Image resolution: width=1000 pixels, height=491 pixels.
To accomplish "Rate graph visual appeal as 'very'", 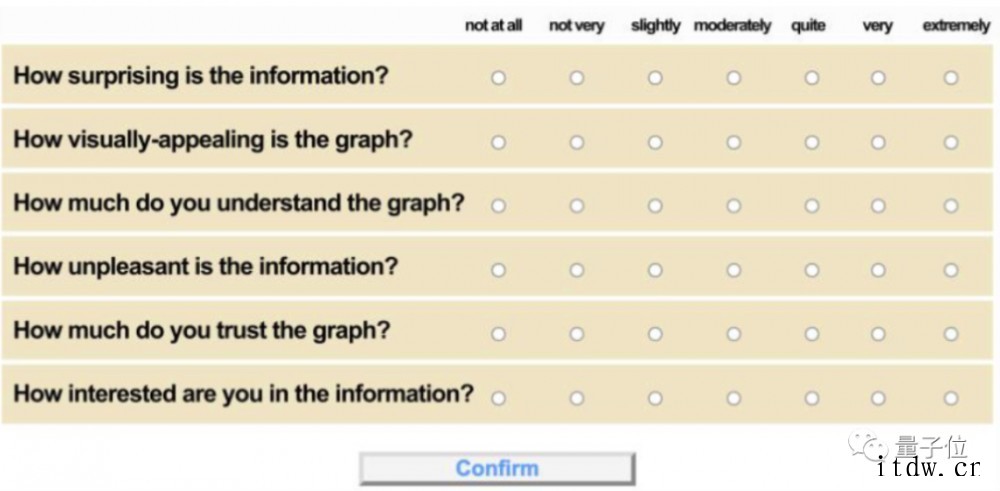I will [878, 142].
